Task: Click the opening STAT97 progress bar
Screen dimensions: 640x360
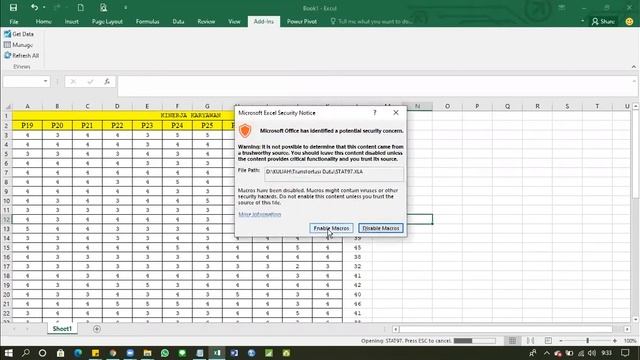Action: tap(475, 340)
